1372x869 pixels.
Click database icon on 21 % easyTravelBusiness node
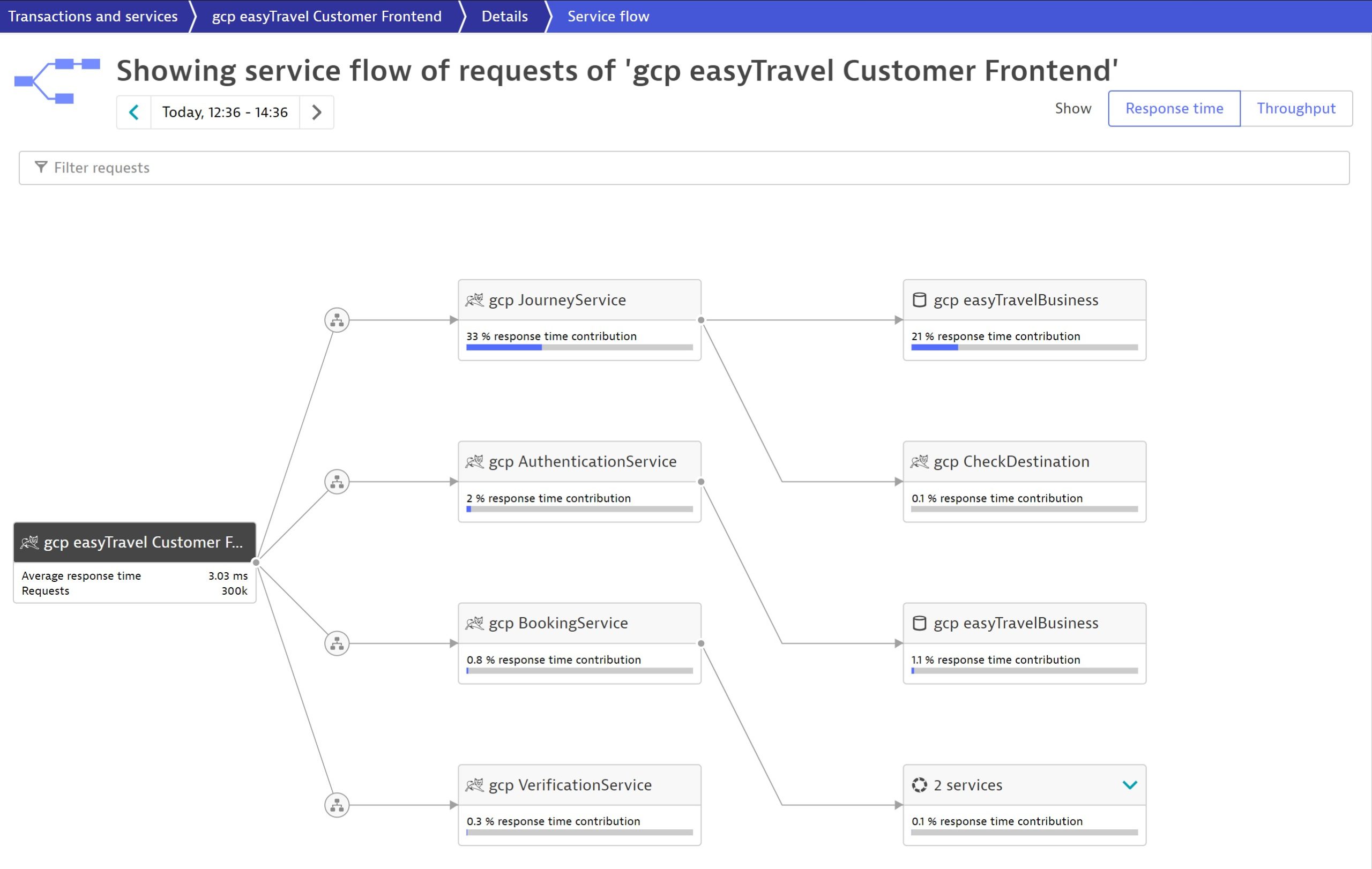pos(919,299)
